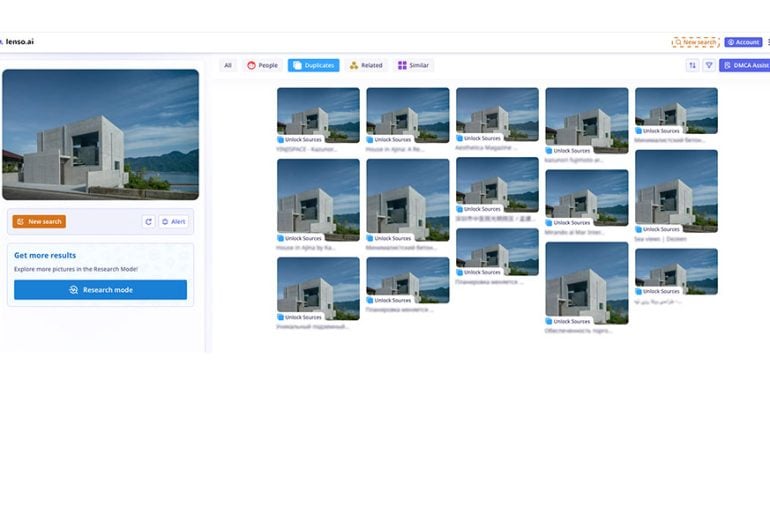Click the refresh search icon beside Alert

point(148,221)
